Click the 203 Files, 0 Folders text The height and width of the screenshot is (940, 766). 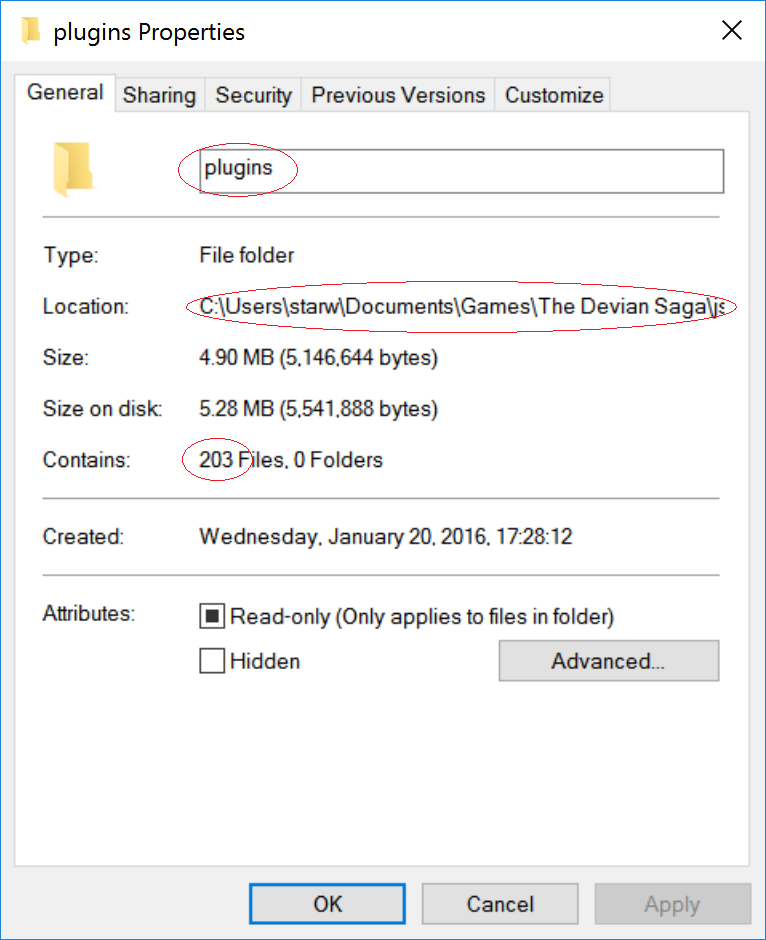[x=291, y=460]
